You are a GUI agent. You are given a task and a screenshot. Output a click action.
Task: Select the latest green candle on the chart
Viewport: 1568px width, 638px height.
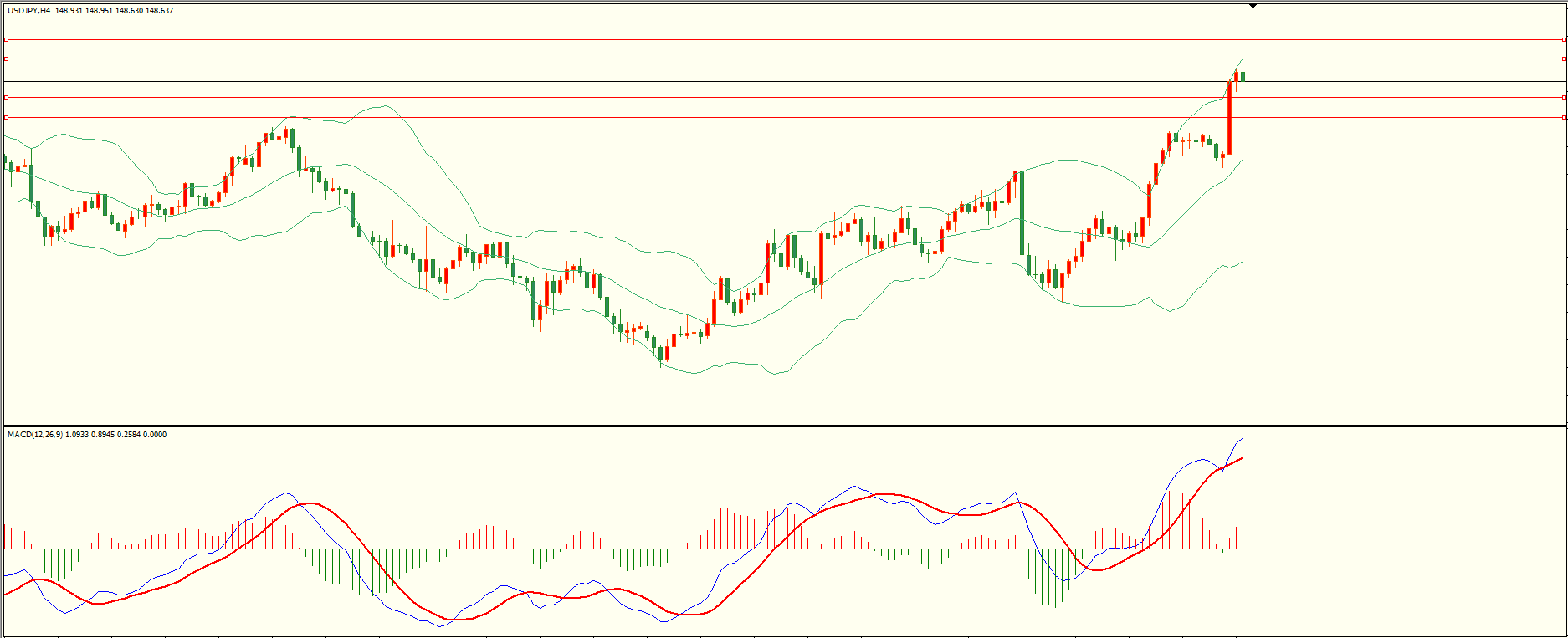(x=1243, y=76)
